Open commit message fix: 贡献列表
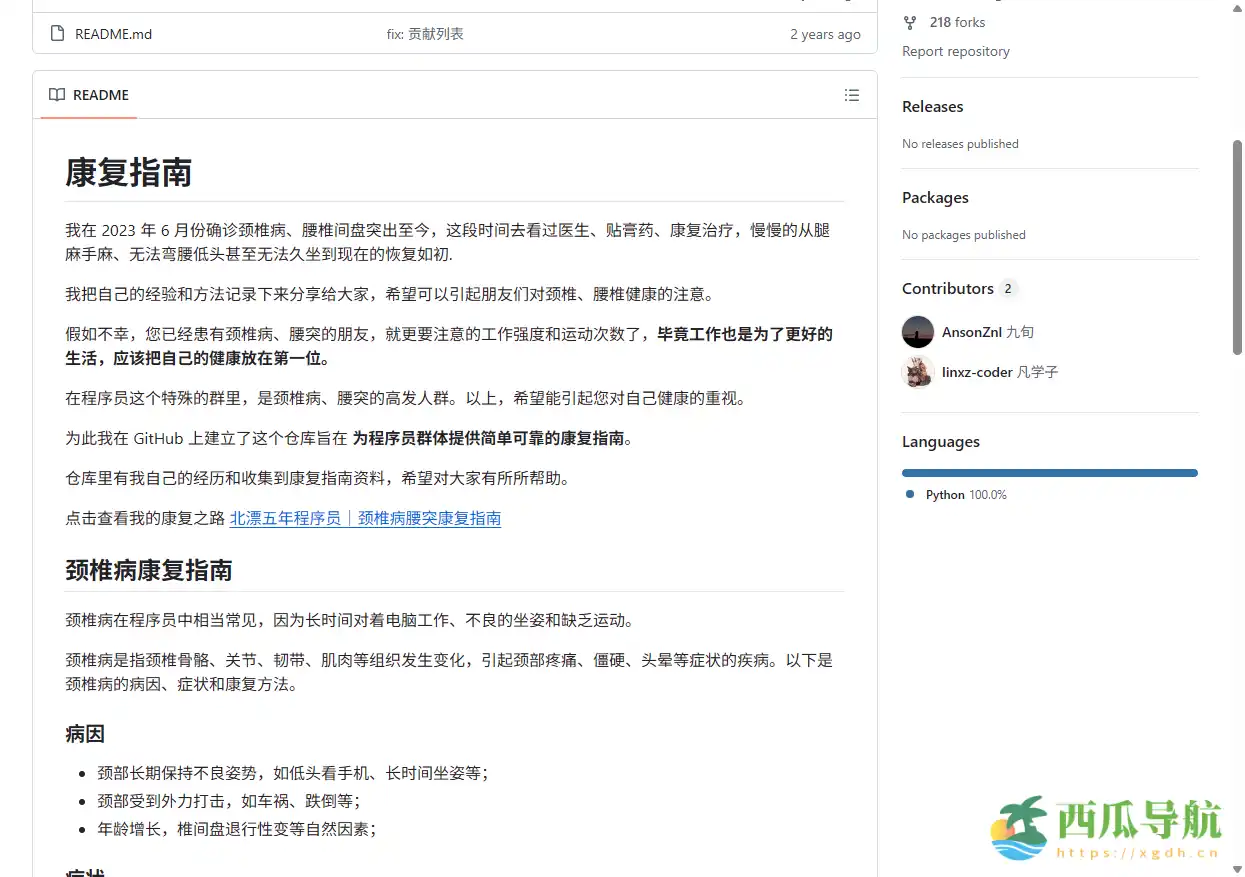The height and width of the screenshot is (877, 1245). click(x=425, y=33)
